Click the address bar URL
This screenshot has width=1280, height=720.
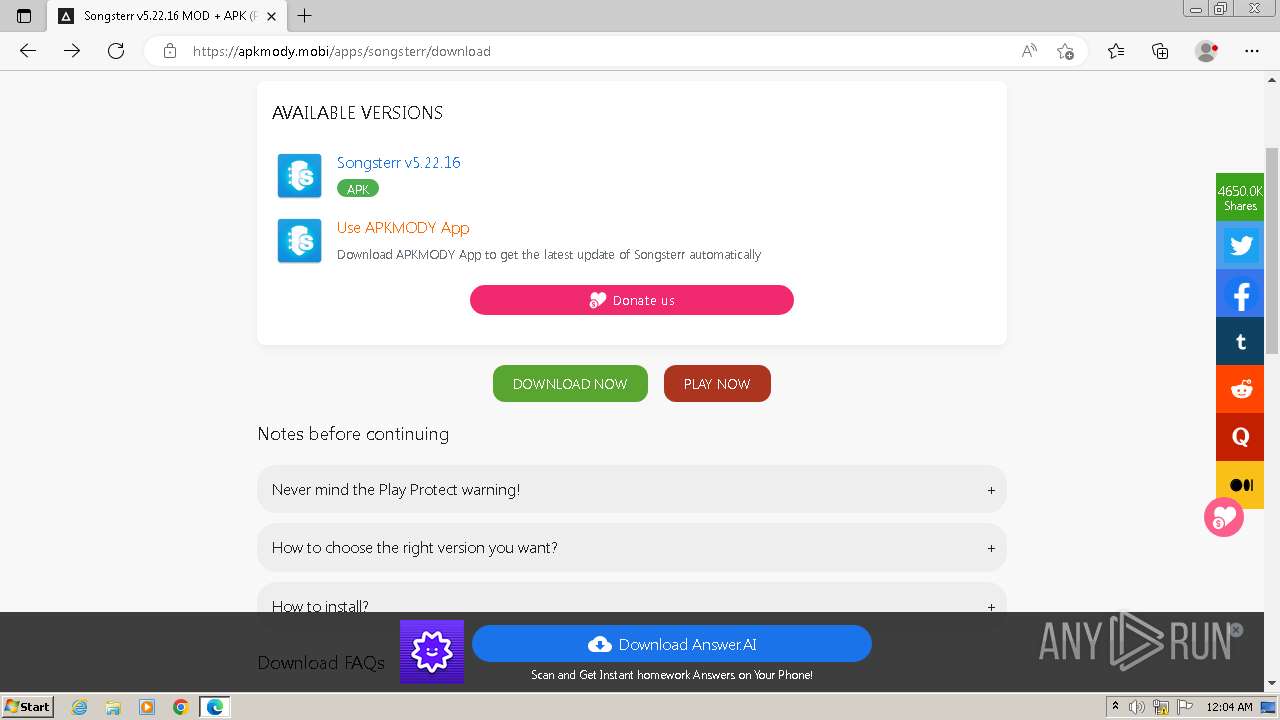(341, 51)
